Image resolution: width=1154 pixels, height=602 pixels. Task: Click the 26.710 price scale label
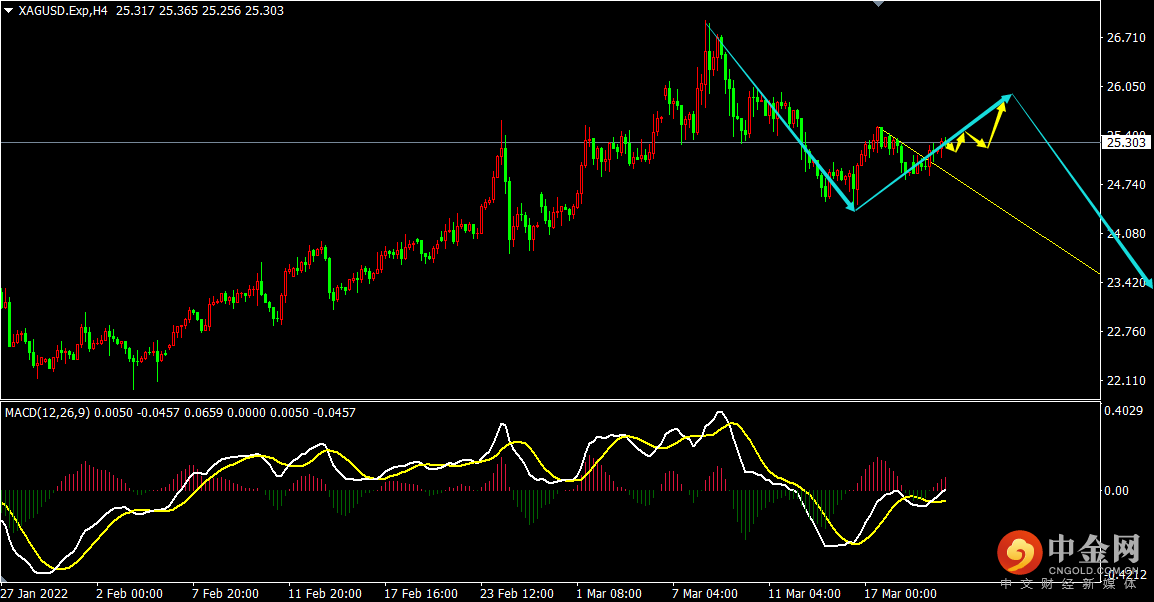(x=1126, y=38)
